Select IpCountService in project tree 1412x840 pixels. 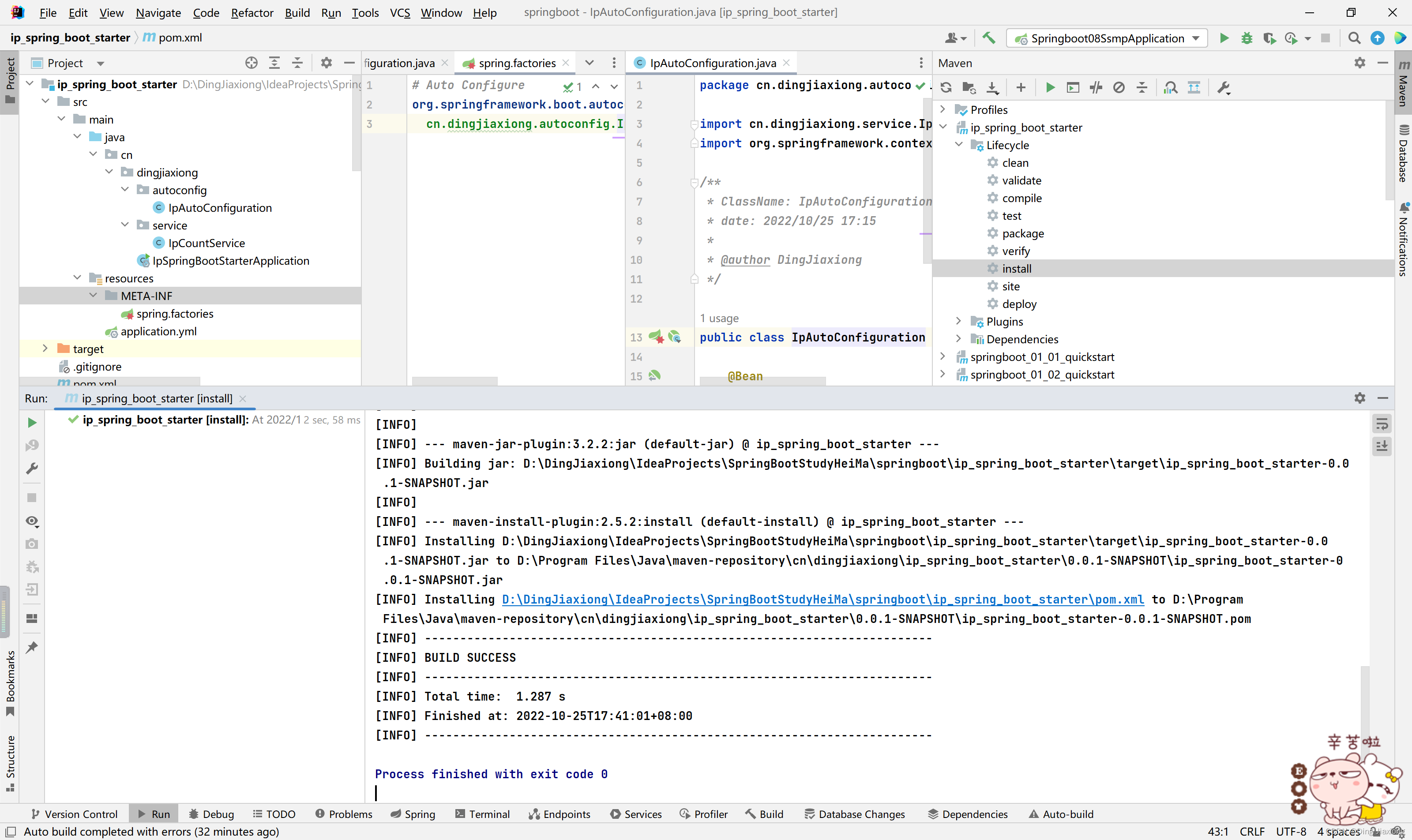pyautogui.click(x=206, y=243)
